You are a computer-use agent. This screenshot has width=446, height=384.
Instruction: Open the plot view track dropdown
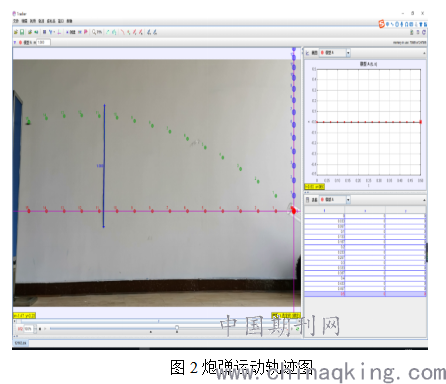pos(348,53)
